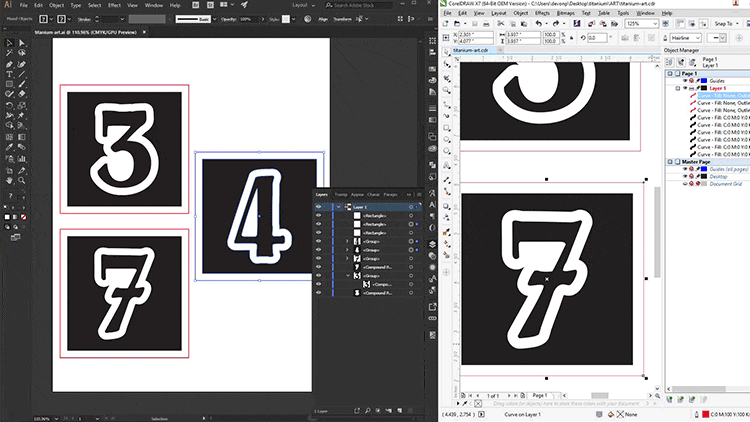750x422 pixels.
Task: Toggle visibility of Layer 1 in Illustrator
Action: [319, 207]
